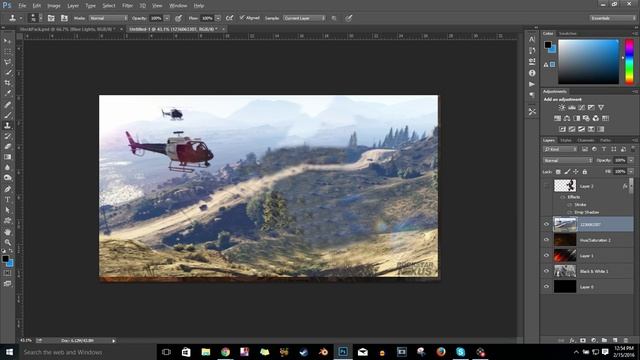Open the Opacity slider arrow in options bar
This screenshot has width=640, height=360.
pos(167,18)
